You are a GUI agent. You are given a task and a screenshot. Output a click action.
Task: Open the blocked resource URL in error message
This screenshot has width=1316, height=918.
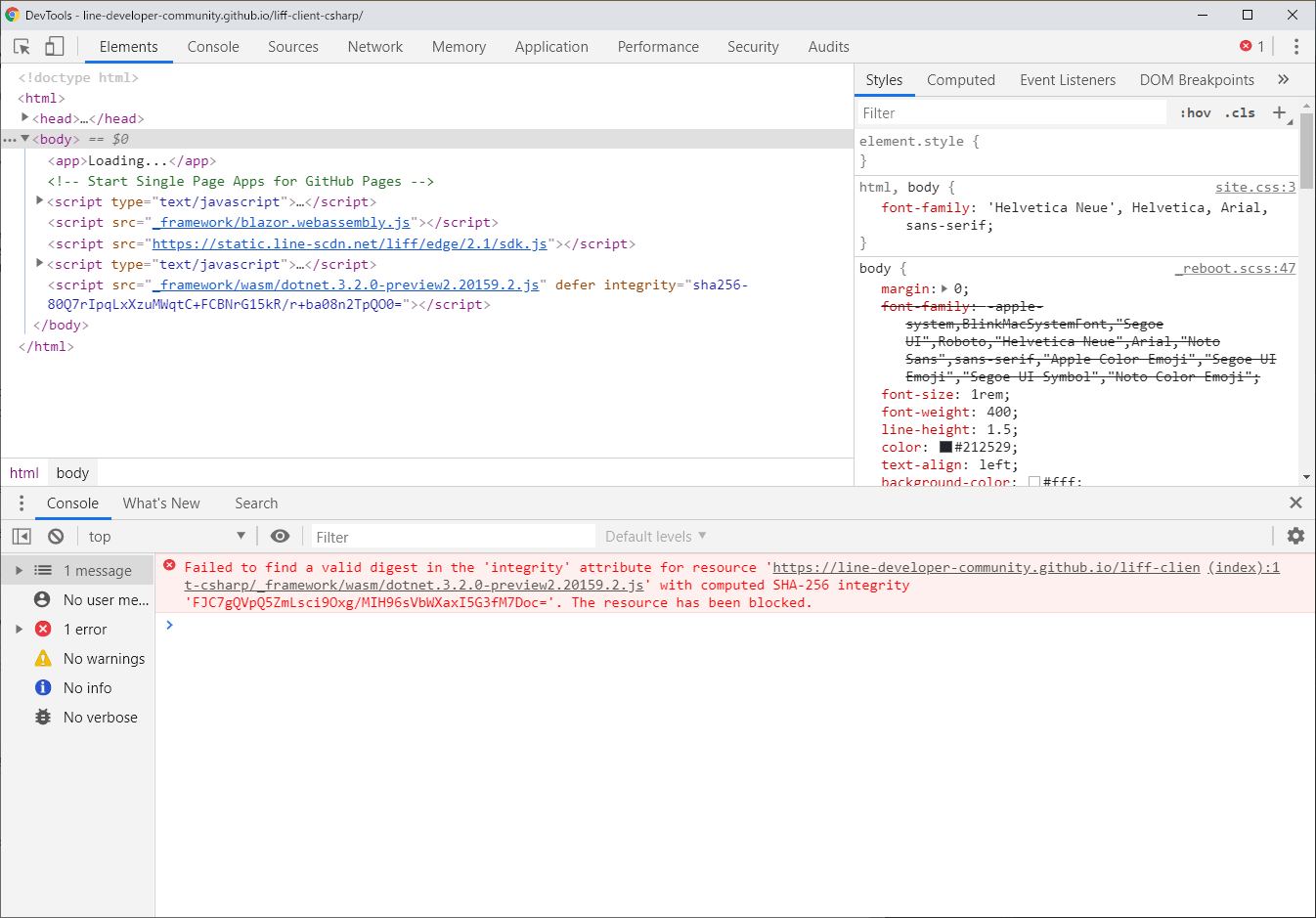pos(986,567)
